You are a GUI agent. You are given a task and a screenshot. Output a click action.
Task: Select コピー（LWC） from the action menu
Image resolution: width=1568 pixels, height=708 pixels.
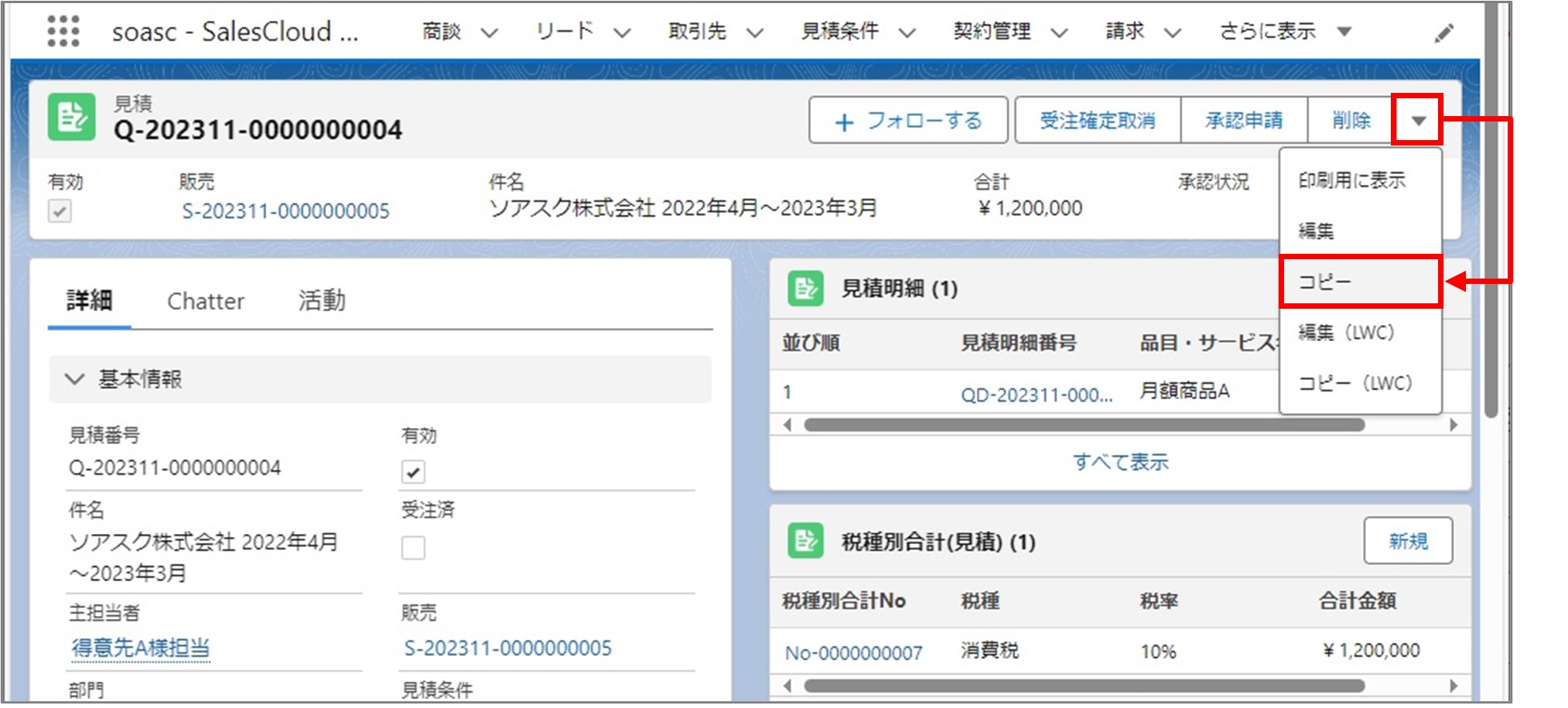1360,383
